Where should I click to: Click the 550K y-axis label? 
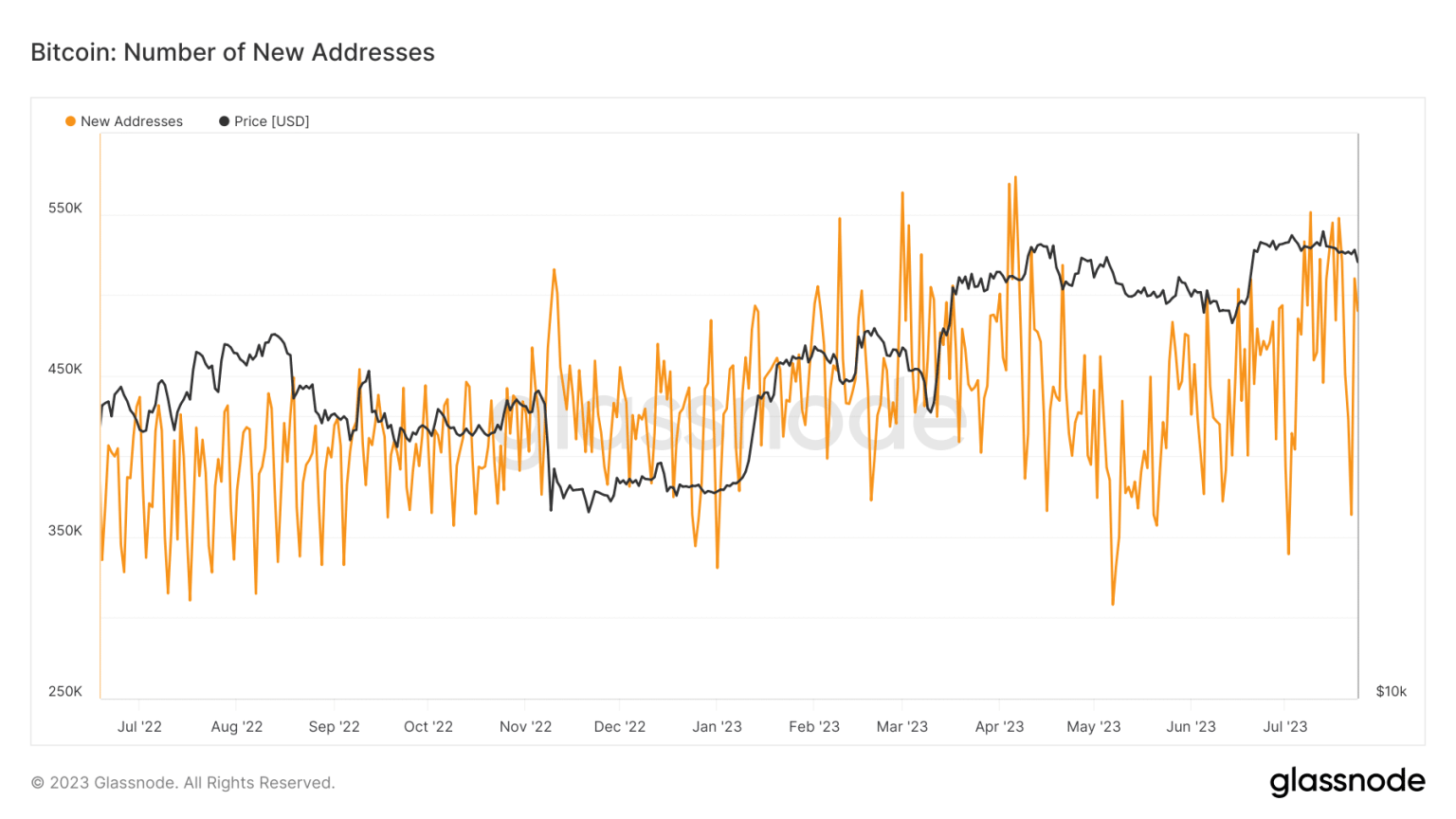65,208
